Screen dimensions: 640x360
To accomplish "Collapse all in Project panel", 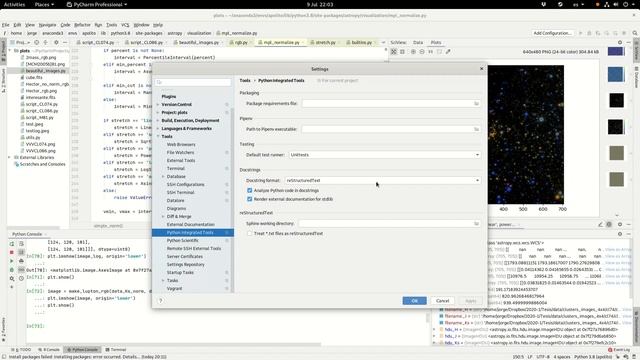I will 45,42.
